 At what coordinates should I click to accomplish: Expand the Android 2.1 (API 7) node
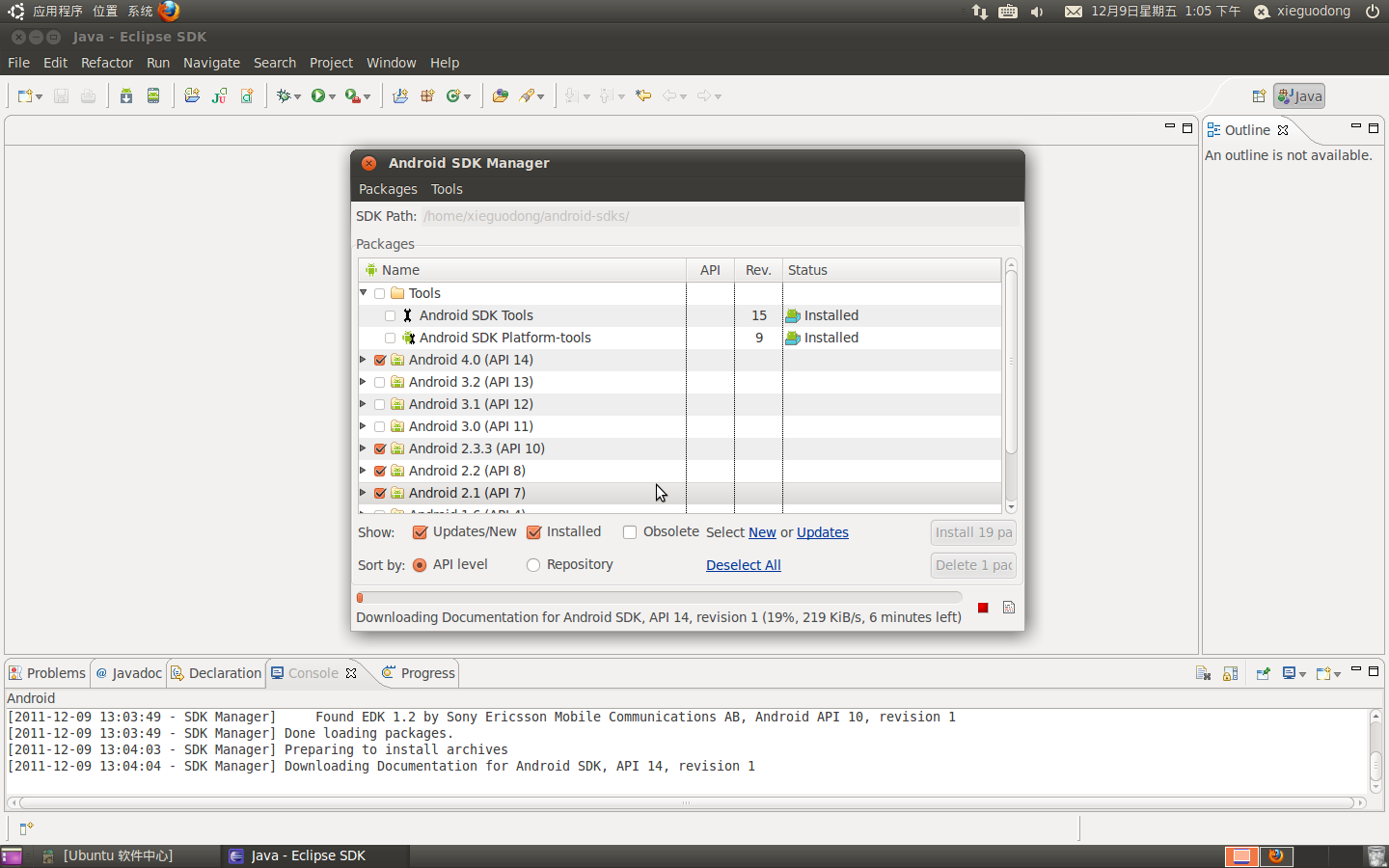pyautogui.click(x=364, y=493)
